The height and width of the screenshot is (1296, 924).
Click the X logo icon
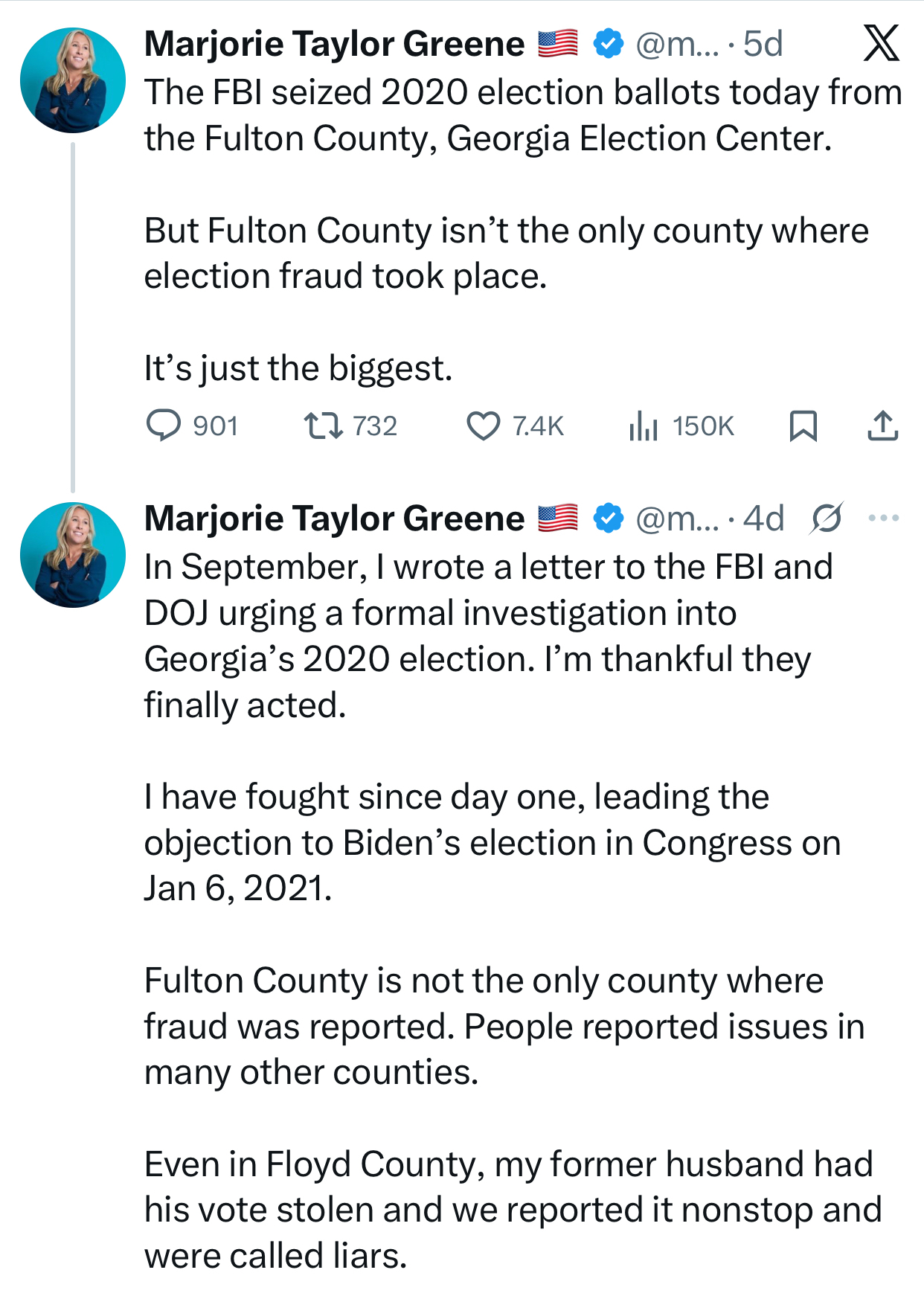(882, 43)
